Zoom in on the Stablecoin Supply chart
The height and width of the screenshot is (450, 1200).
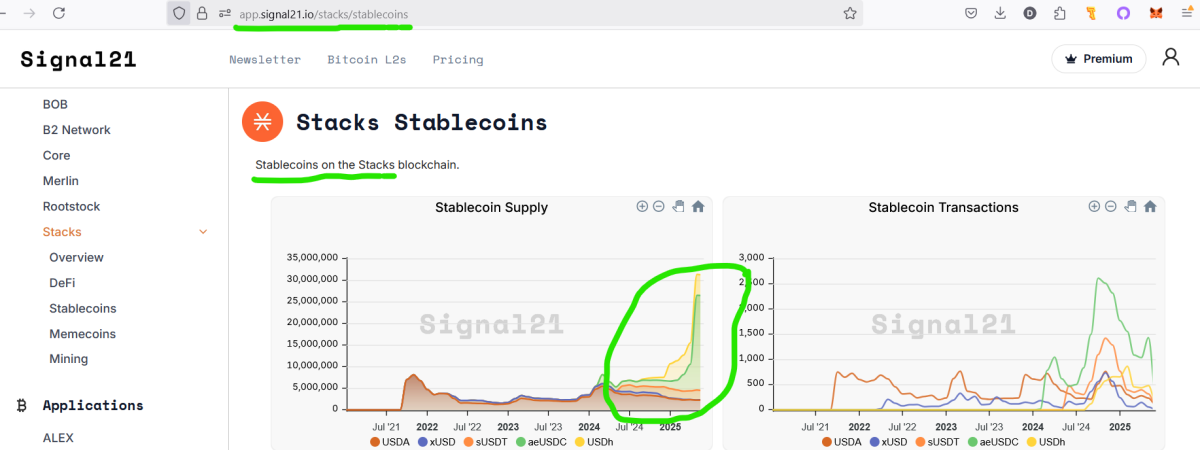click(x=642, y=206)
